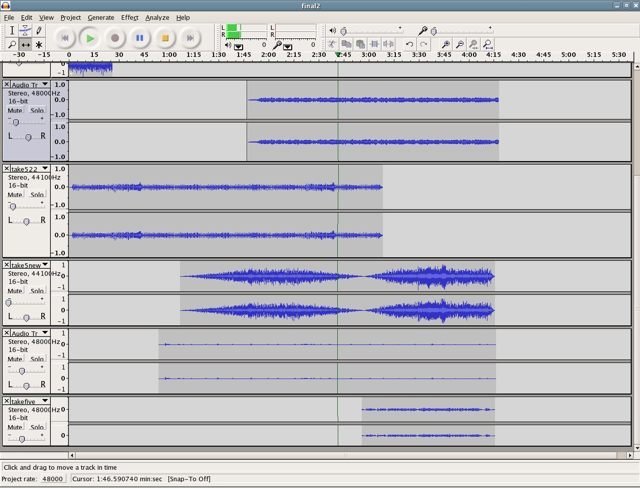
Task: Solo the take5new track
Action: click(37, 291)
